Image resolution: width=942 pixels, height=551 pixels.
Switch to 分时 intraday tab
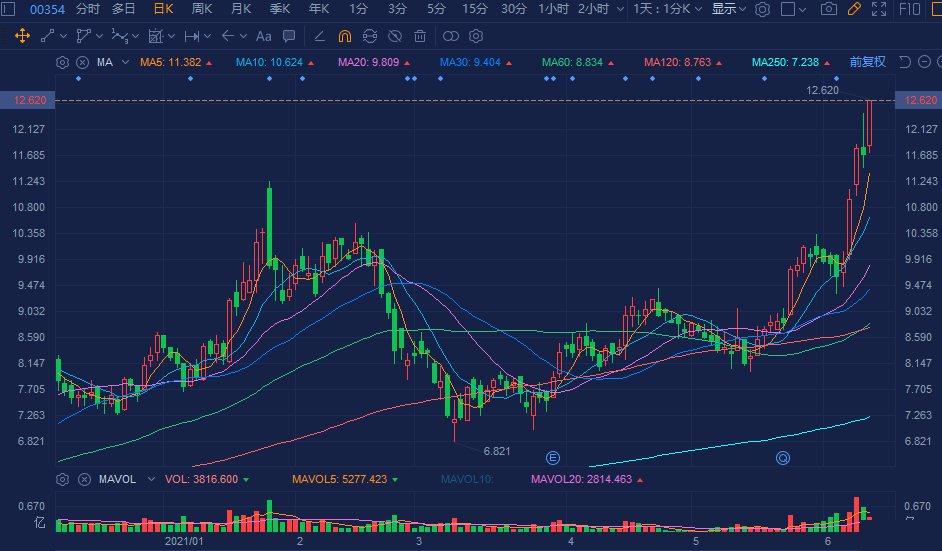88,9
